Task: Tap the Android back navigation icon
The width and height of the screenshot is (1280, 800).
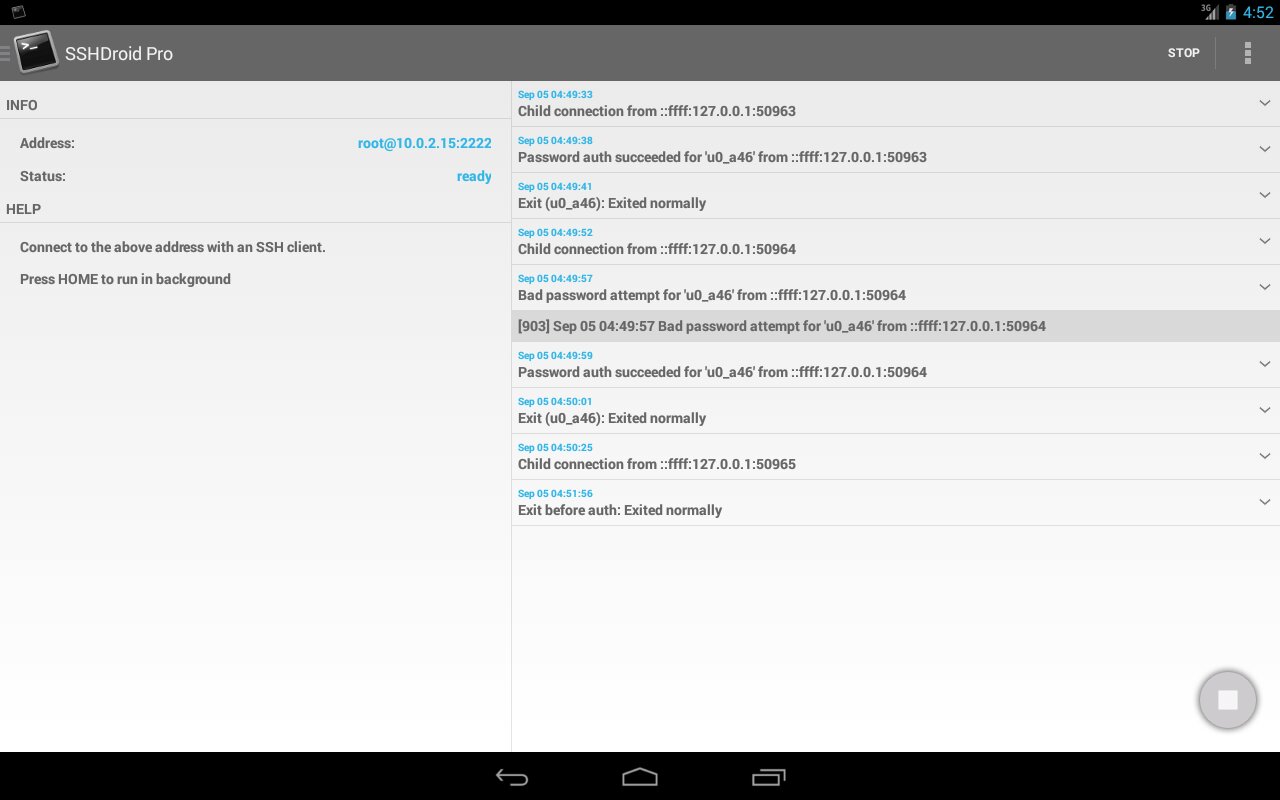Action: click(512, 777)
